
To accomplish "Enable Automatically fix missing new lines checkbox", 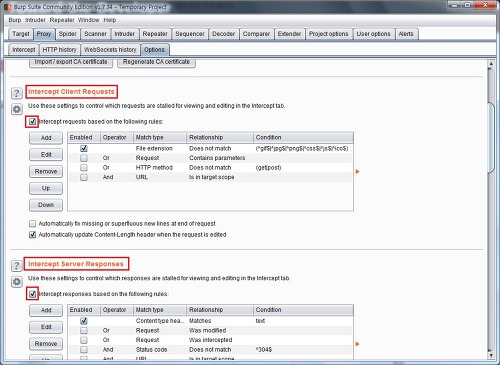I will coord(32,224).
